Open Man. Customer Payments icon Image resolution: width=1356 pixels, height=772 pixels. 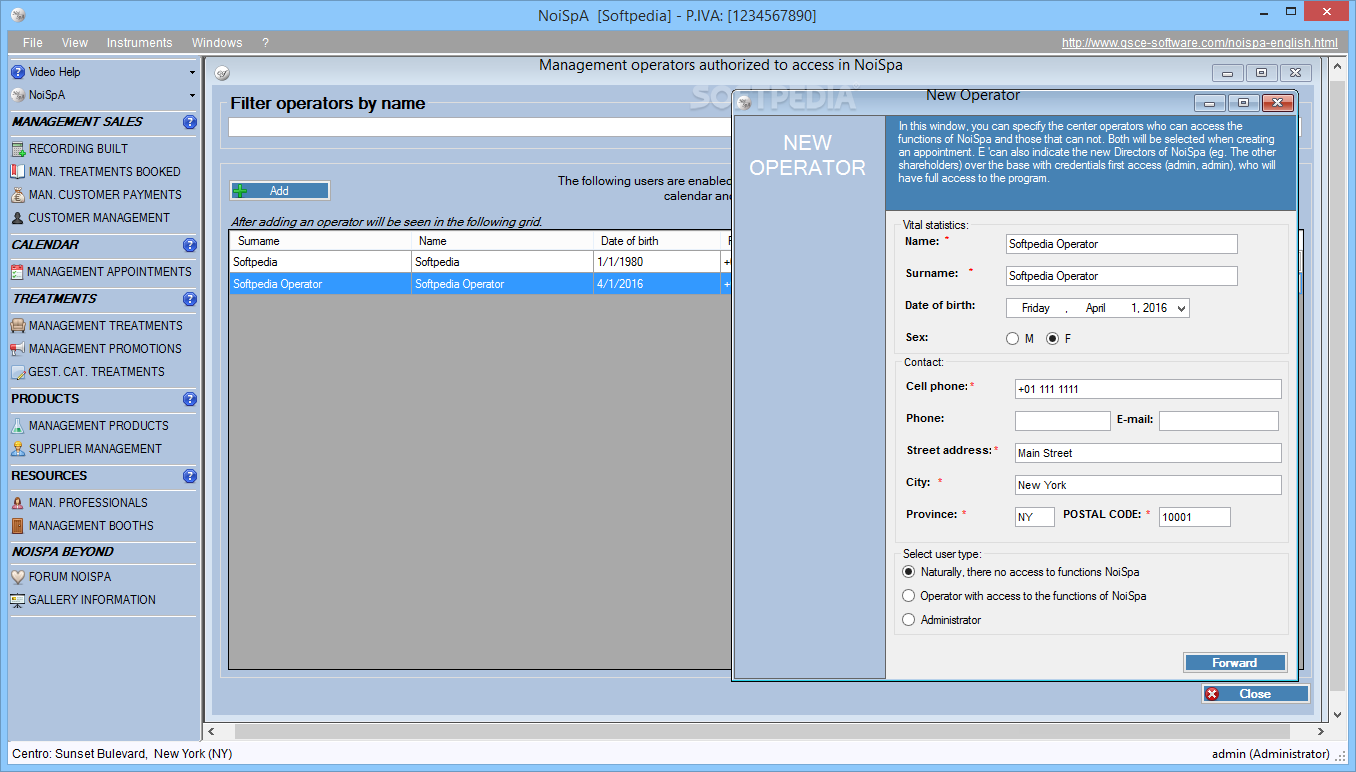coord(18,195)
